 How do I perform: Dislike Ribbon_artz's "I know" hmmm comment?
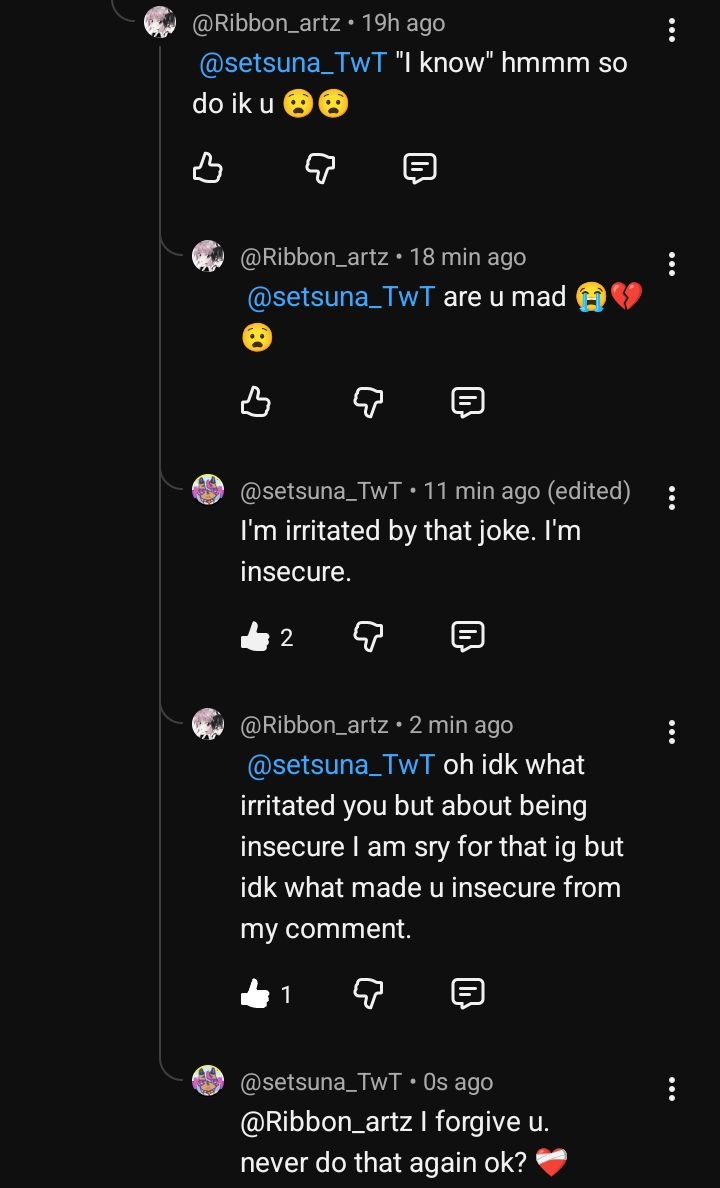(x=318, y=169)
